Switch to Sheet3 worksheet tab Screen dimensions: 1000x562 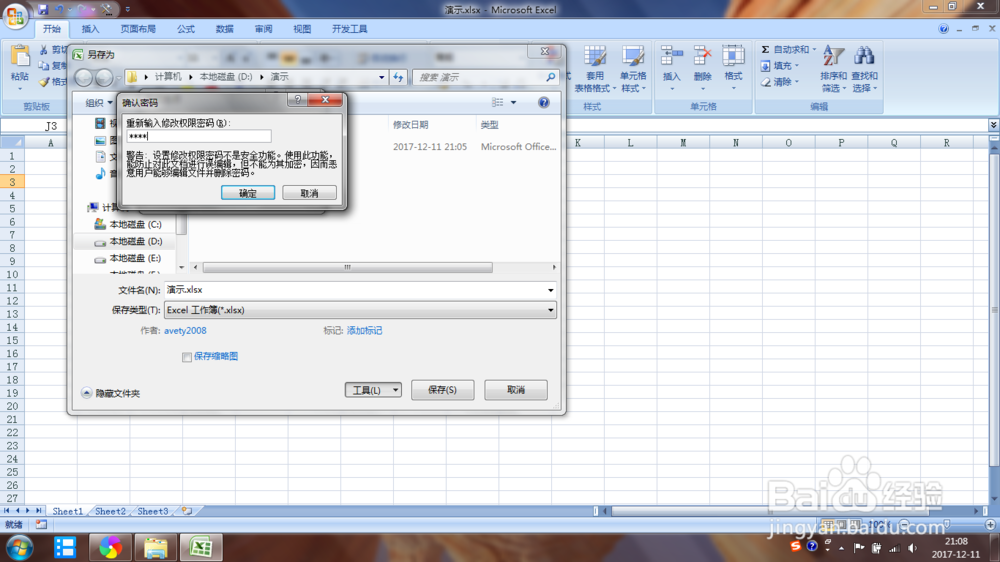153,511
